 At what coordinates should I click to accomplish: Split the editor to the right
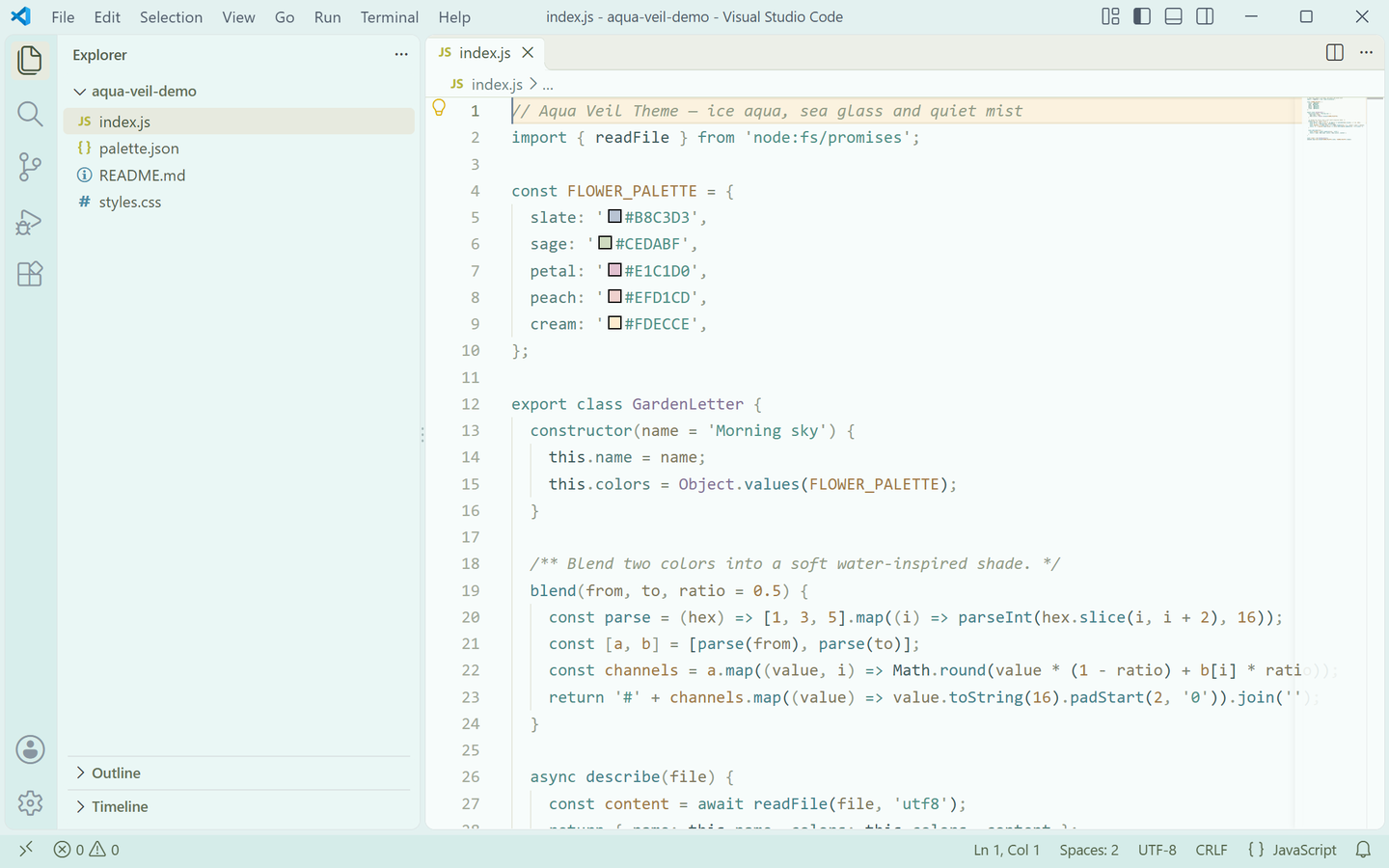point(1335,53)
